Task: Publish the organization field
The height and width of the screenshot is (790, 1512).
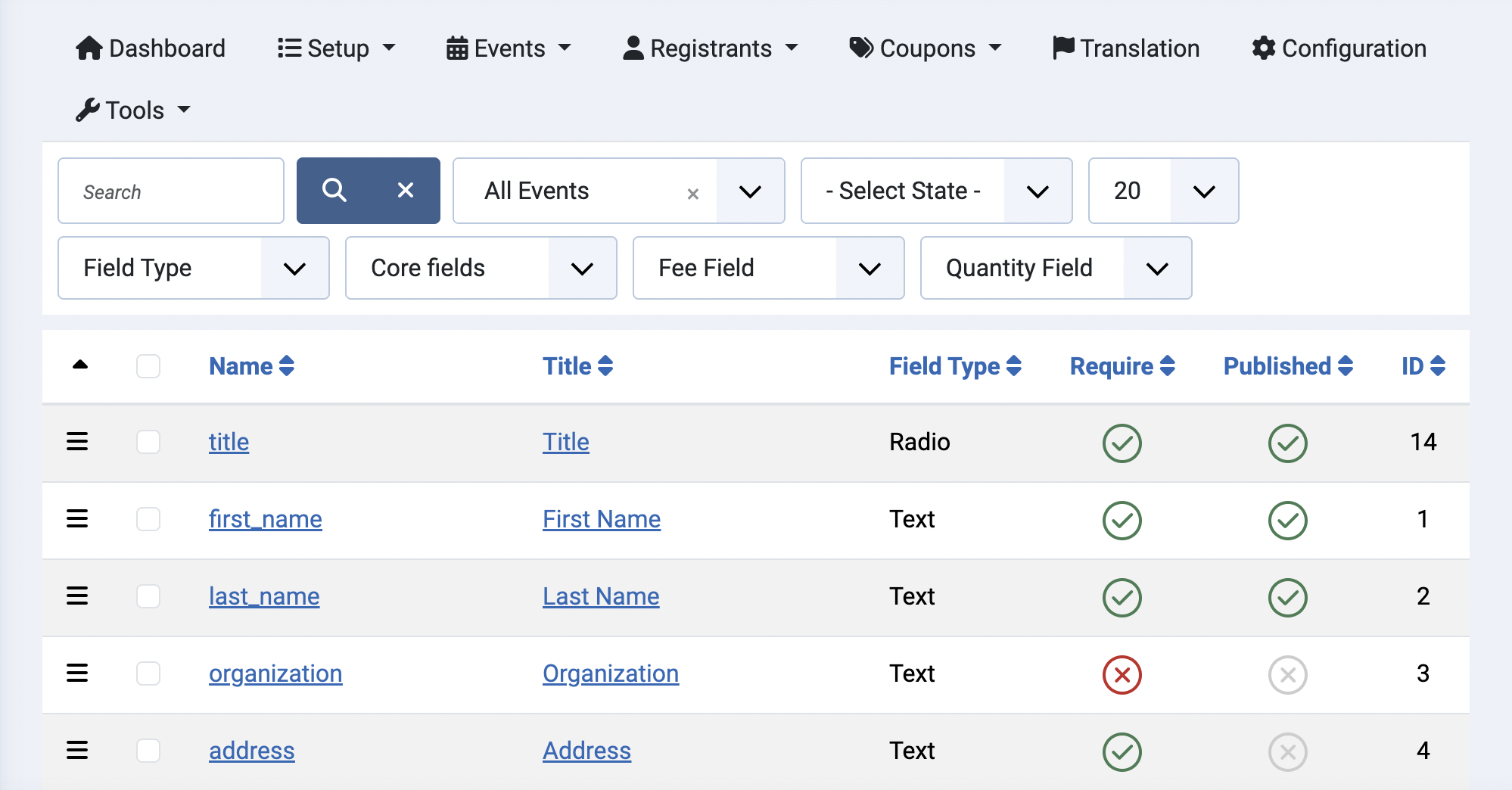Action: (1287, 674)
